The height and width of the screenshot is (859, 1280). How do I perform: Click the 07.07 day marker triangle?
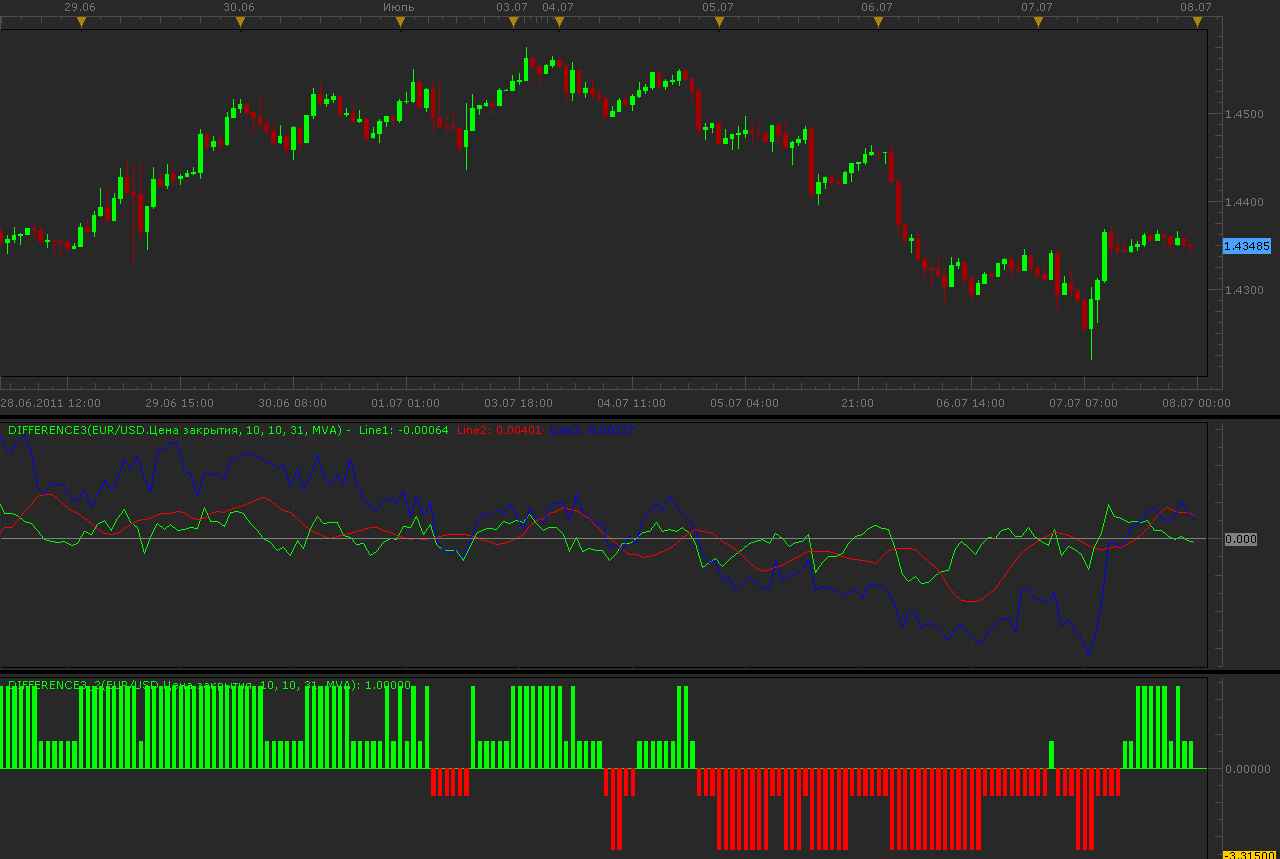click(1038, 22)
